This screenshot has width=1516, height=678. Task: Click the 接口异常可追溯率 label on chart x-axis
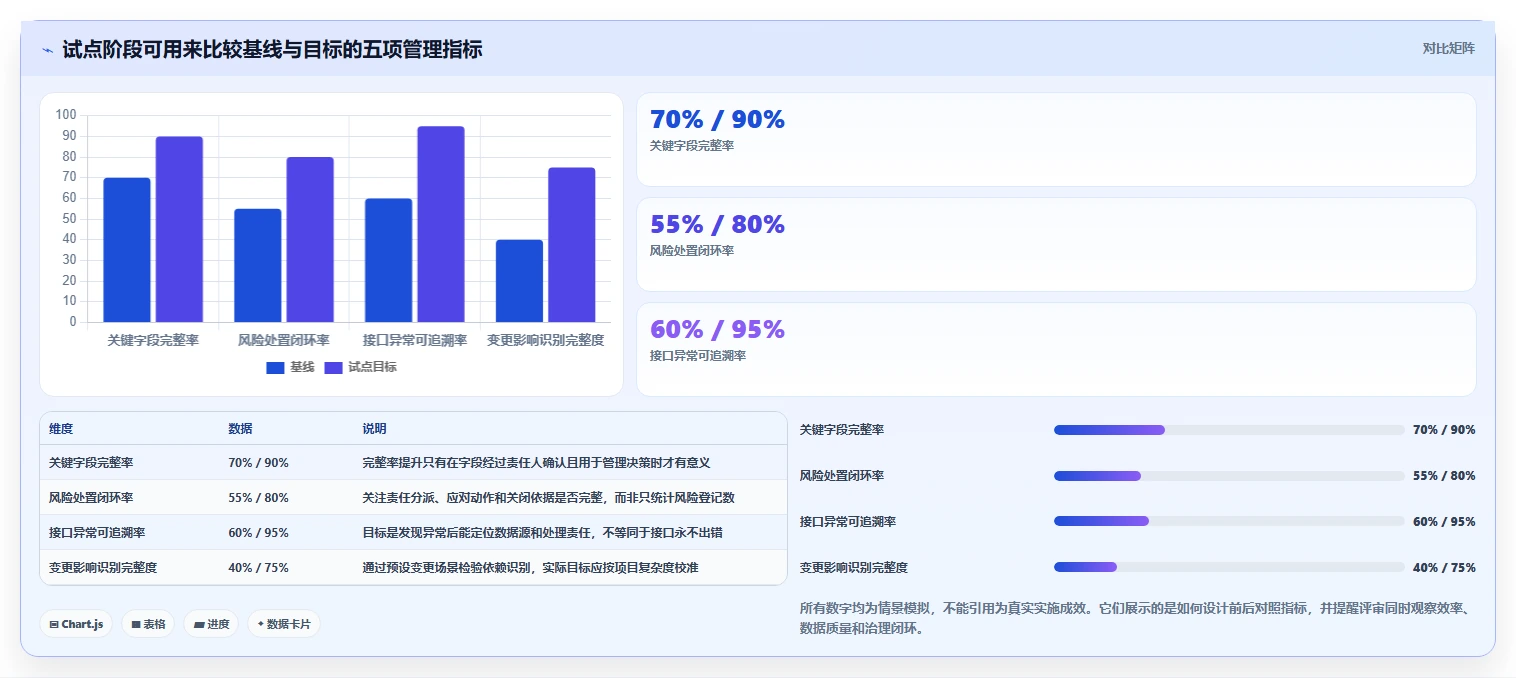[415, 340]
